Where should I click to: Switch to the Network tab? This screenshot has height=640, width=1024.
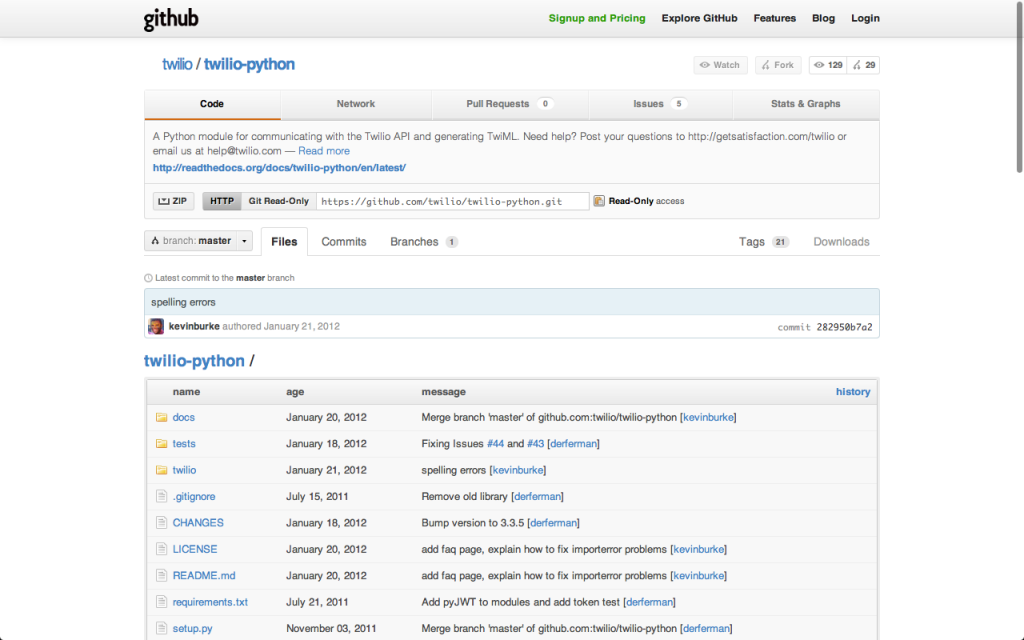point(356,104)
